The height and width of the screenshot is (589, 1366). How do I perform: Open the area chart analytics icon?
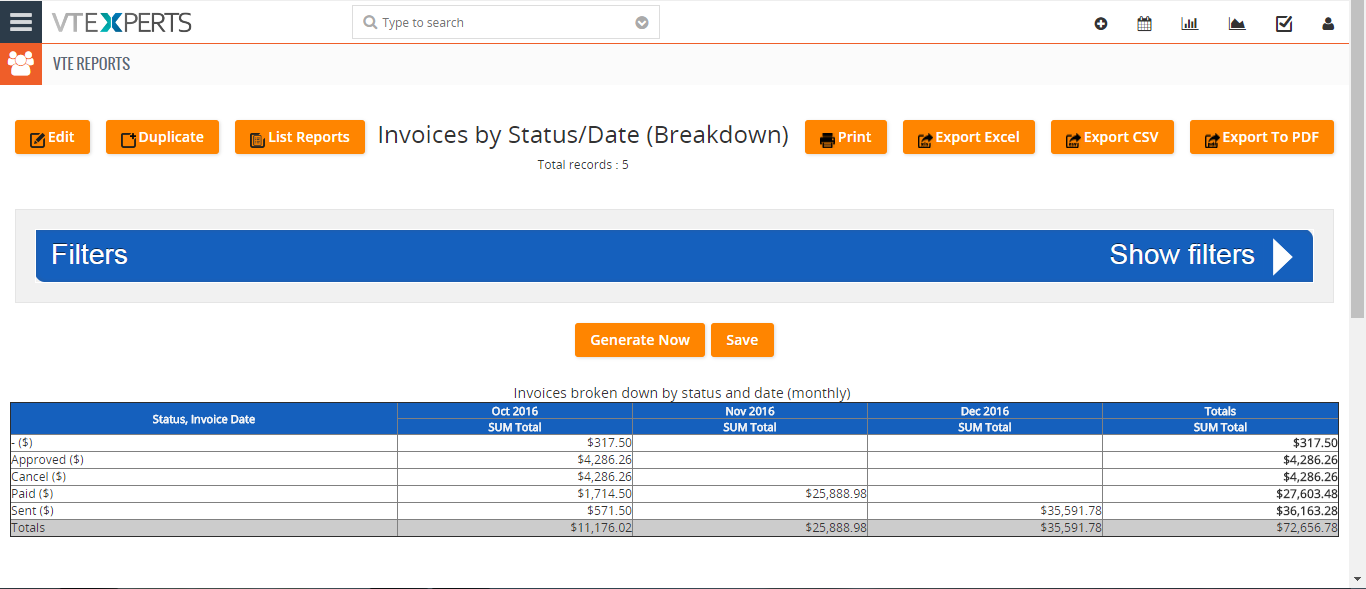click(1237, 24)
